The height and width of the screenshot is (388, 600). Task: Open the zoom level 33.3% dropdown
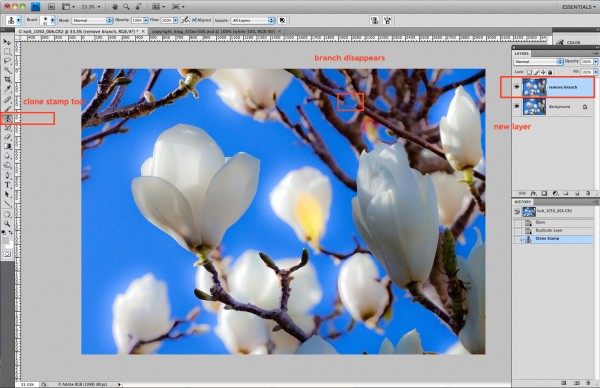tap(91, 7)
